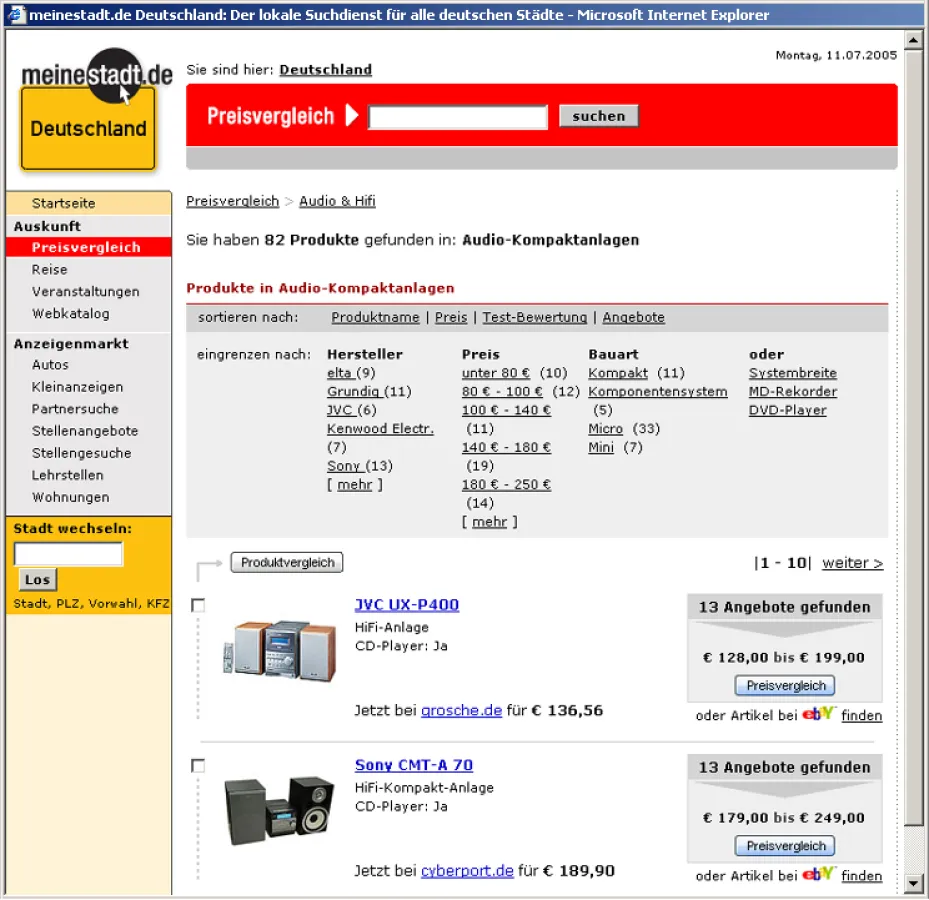Click the Internet Explorer icon in the title bar

pos(16,14)
